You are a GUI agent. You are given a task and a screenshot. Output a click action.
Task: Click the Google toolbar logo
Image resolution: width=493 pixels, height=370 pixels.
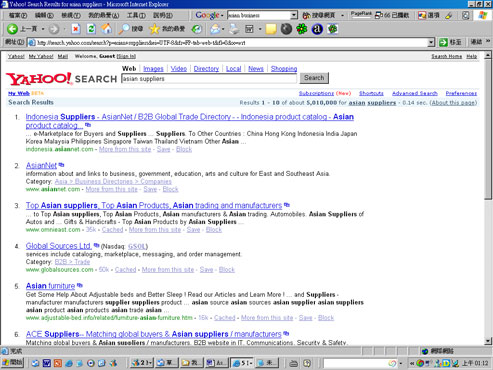207,15
